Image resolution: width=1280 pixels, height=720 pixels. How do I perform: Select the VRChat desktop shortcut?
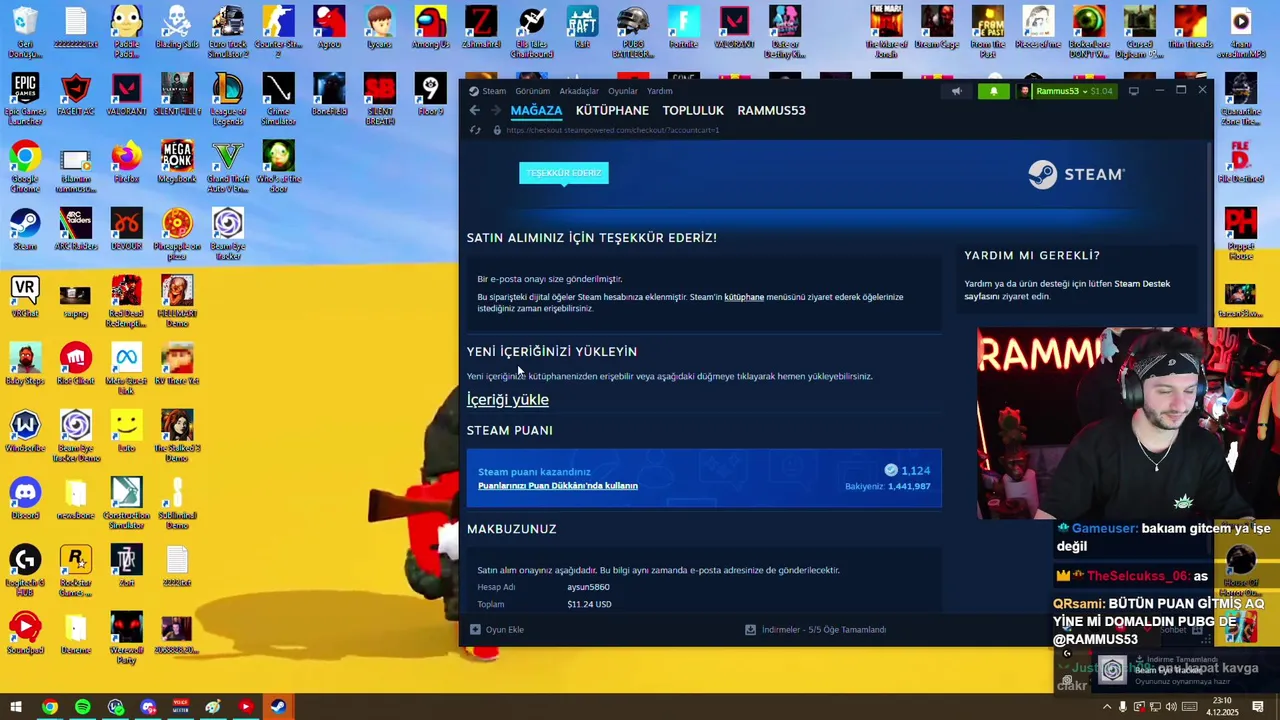click(x=25, y=296)
